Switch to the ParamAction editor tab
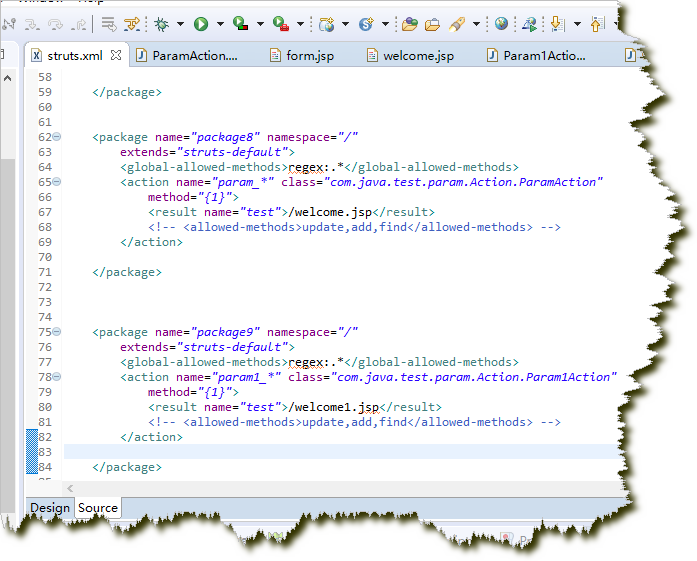697x561 pixels. click(187, 56)
